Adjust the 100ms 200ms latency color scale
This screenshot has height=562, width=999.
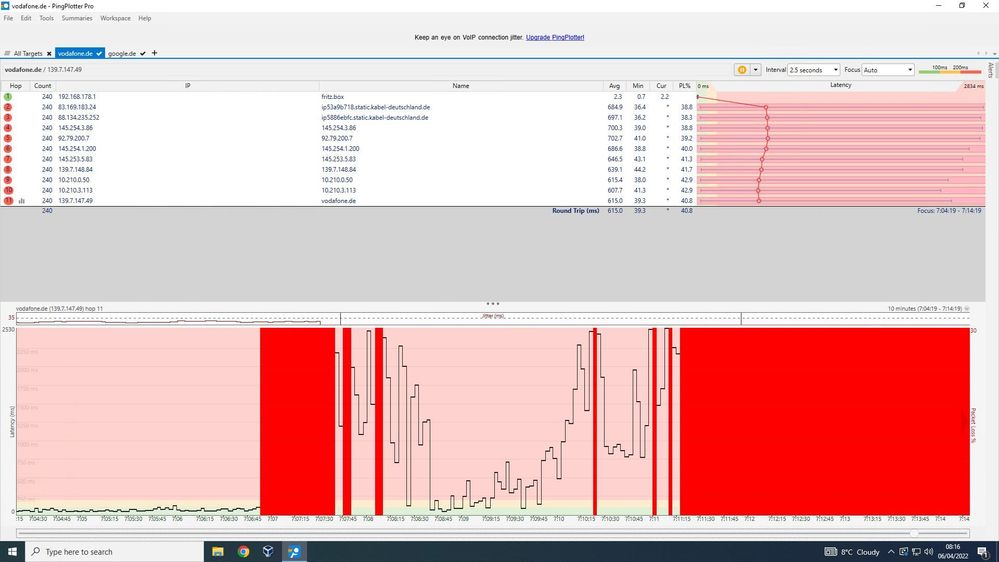(x=950, y=69)
